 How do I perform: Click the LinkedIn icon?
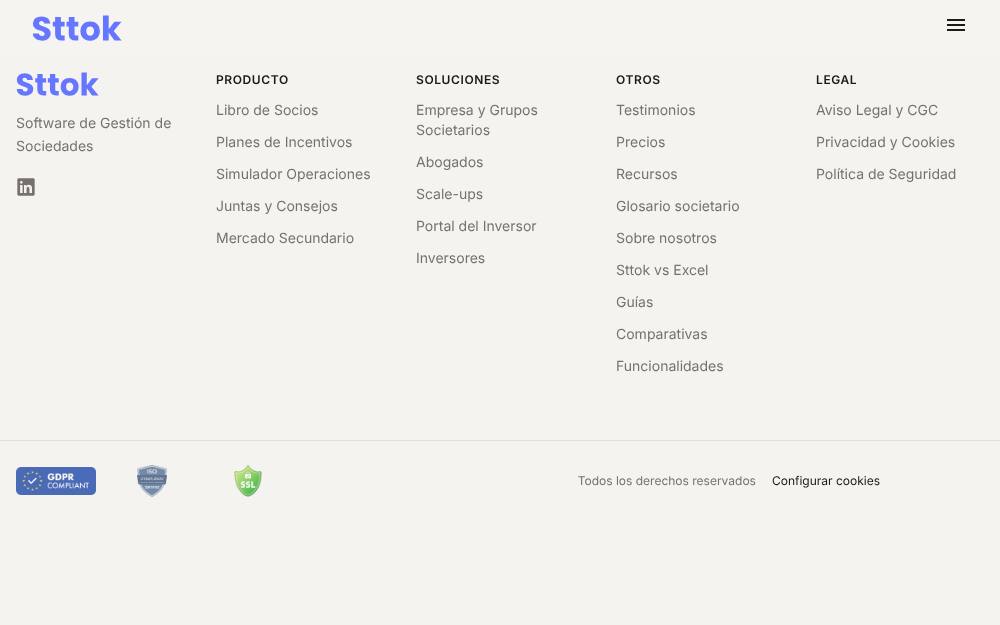[26, 187]
